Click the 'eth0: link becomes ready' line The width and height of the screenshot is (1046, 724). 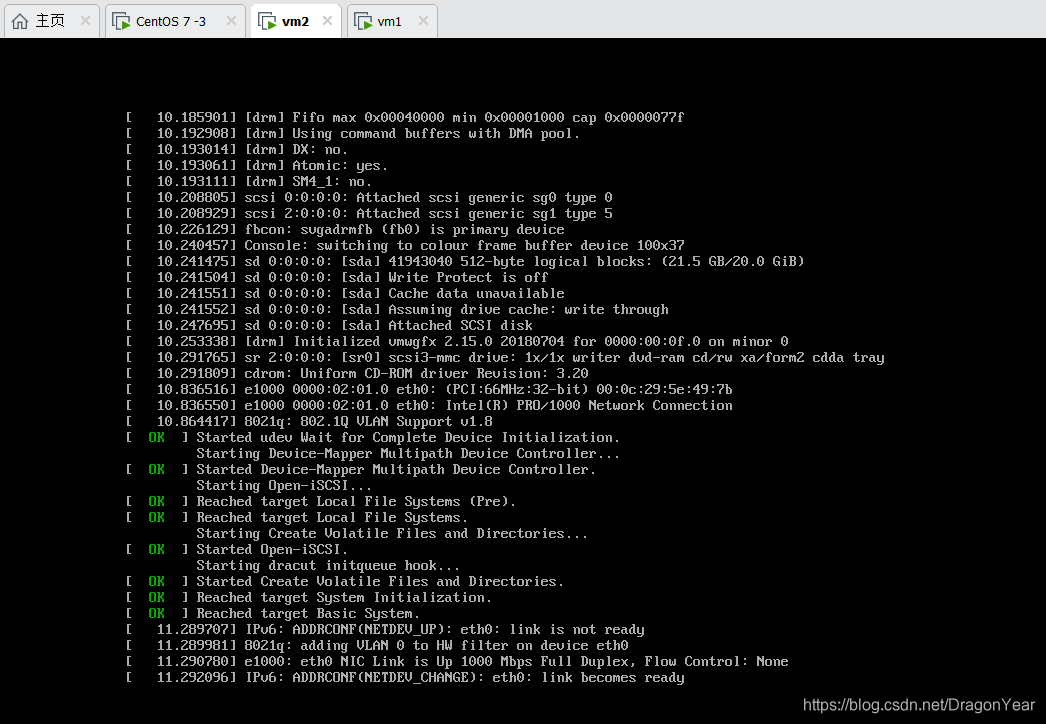406,678
